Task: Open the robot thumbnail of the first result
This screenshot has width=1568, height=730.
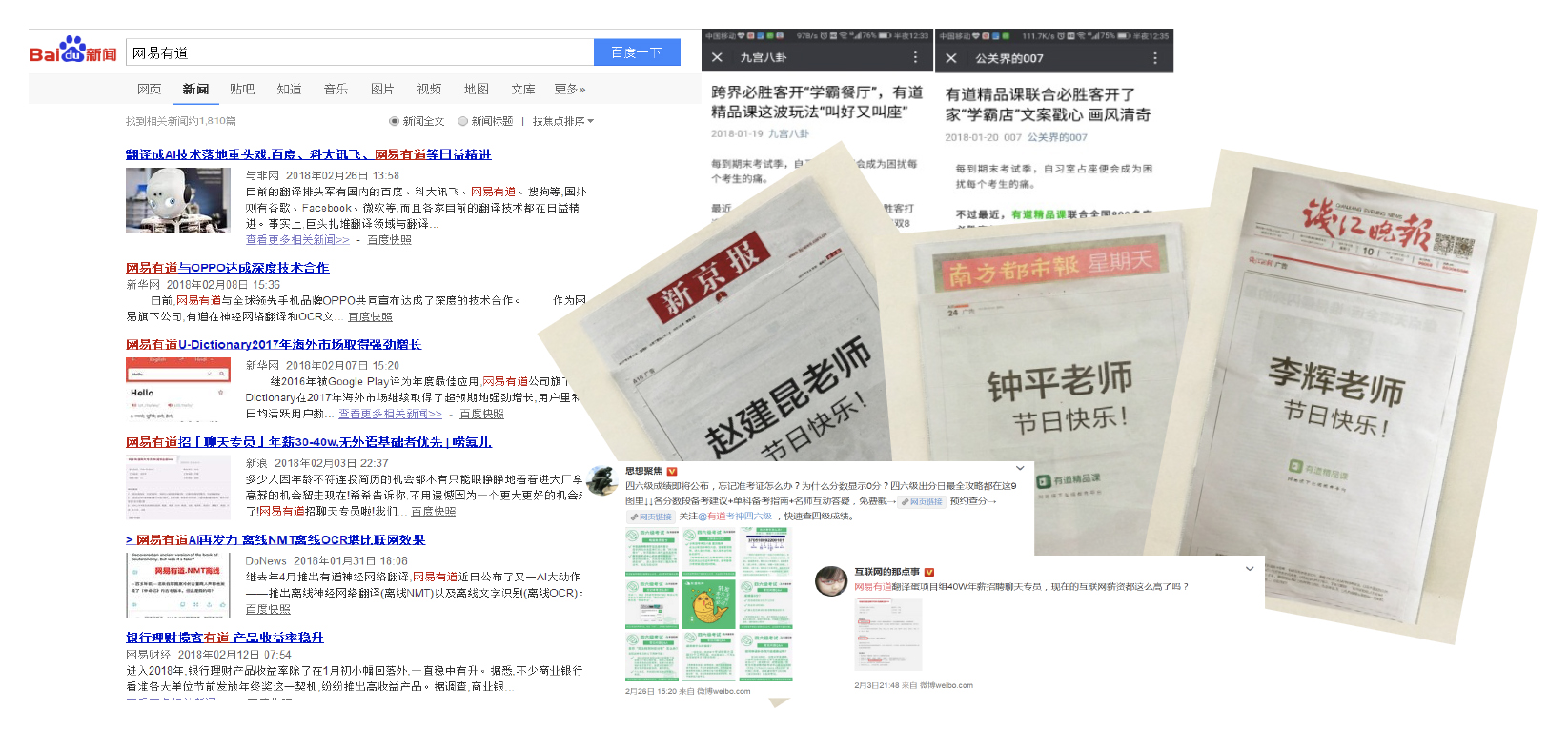Action: 178,200
